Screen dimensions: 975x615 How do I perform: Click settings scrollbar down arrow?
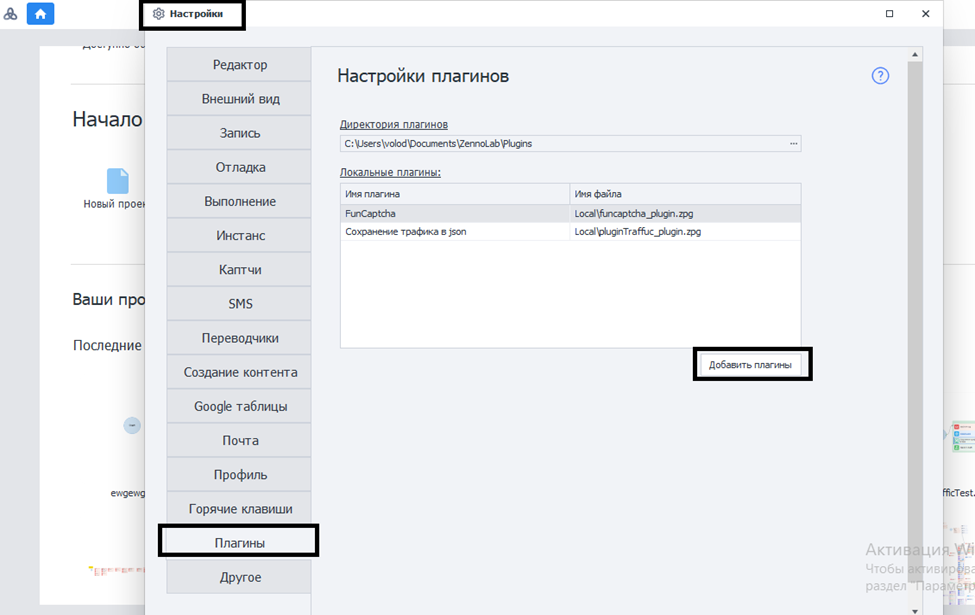pyautogui.click(x=915, y=611)
